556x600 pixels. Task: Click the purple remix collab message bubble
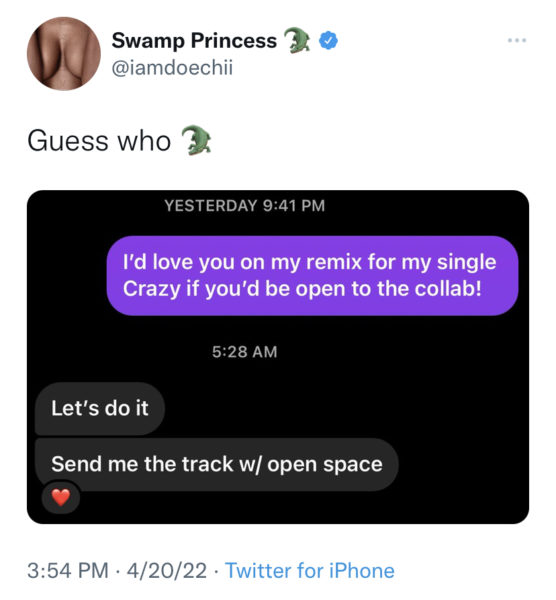click(x=312, y=276)
